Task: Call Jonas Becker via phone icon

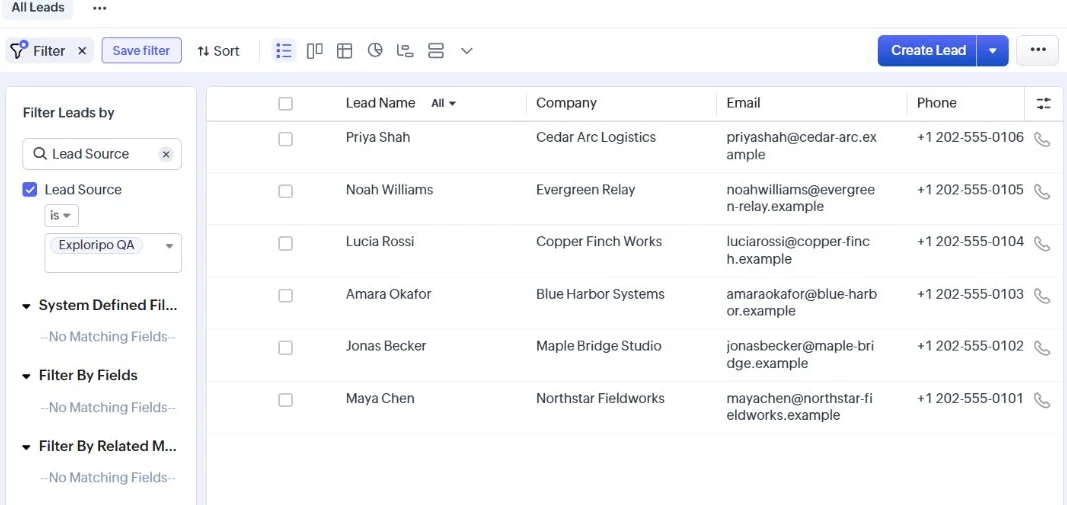Action: (1042, 348)
